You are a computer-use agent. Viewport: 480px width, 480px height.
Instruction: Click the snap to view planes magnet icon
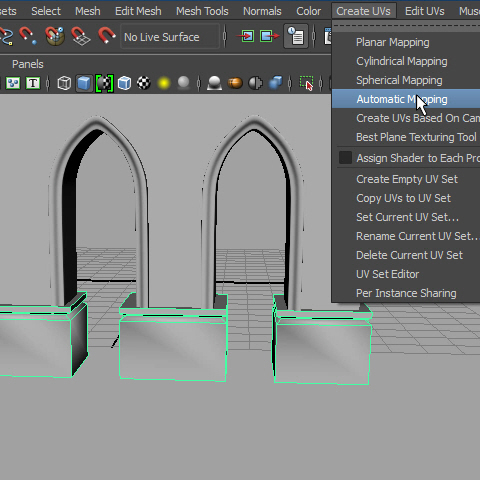click(80, 36)
